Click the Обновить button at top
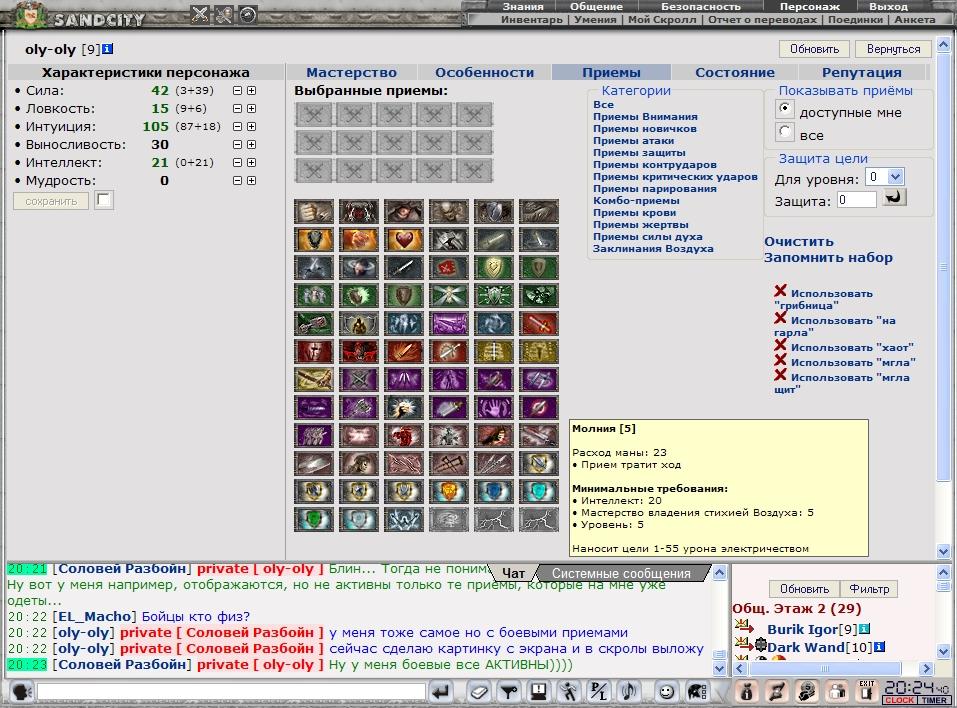This screenshot has height=708, width=957. (814, 49)
